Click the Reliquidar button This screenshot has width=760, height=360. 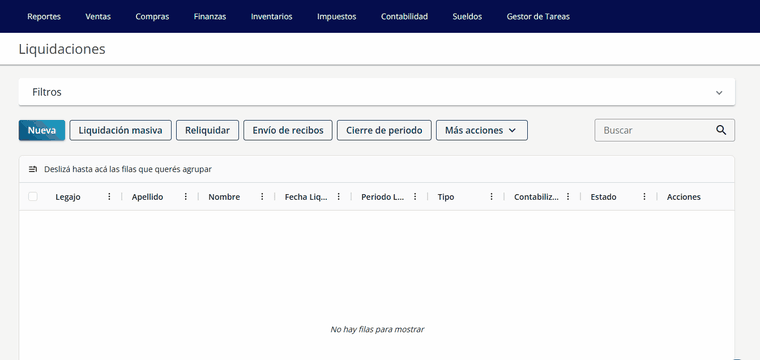(207, 130)
